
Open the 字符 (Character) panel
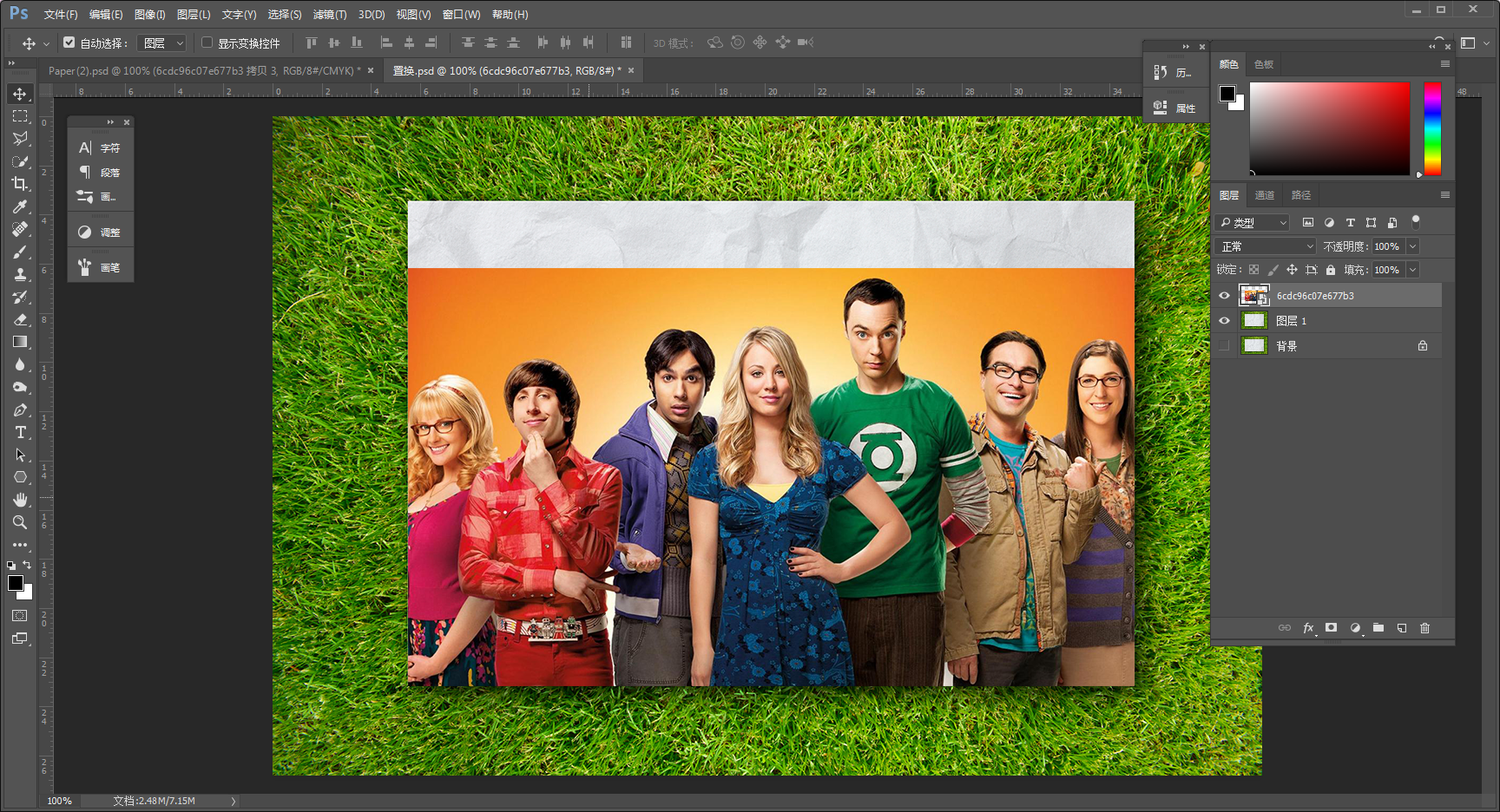(100, 148)
